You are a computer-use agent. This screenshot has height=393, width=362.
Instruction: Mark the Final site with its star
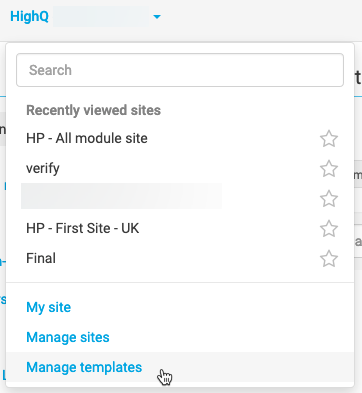329,258
